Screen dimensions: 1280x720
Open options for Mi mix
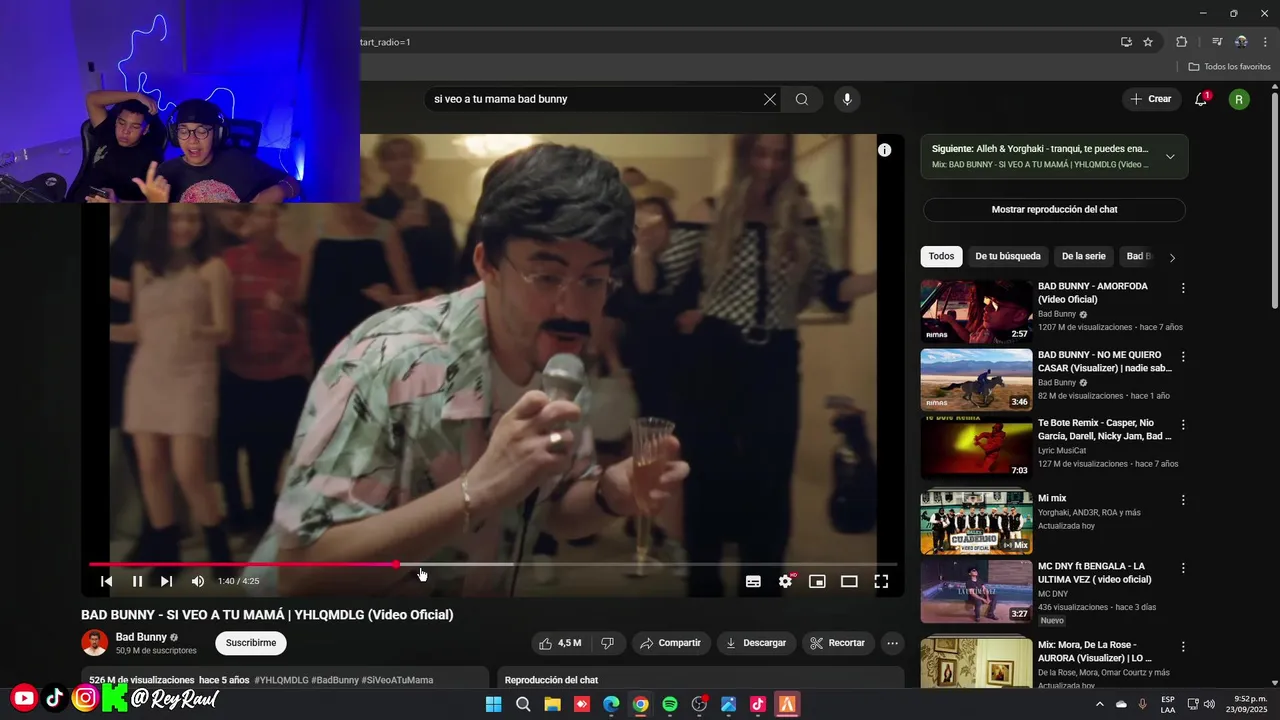point(1183,500)
